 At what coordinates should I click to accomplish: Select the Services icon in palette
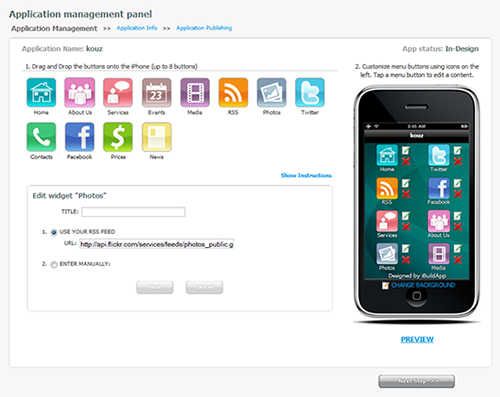click(118, 92)
